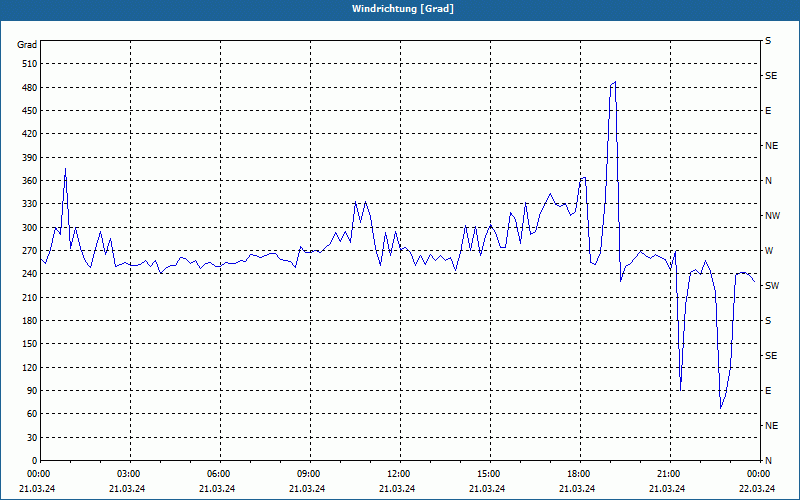800x500 pixels.
Task: Select the "W" compass label on the right axis
Action: [769, 251]
